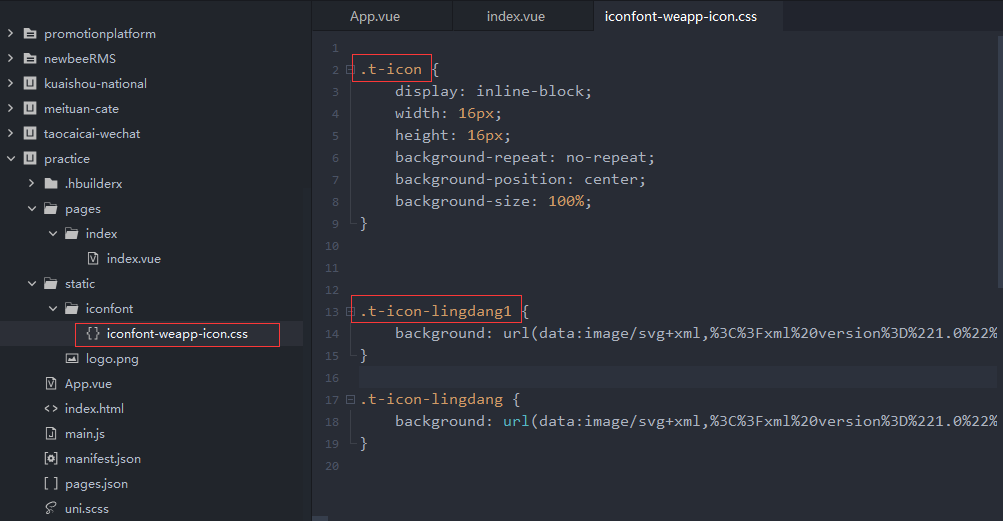Click the index.vue file icon

[93, 258]
